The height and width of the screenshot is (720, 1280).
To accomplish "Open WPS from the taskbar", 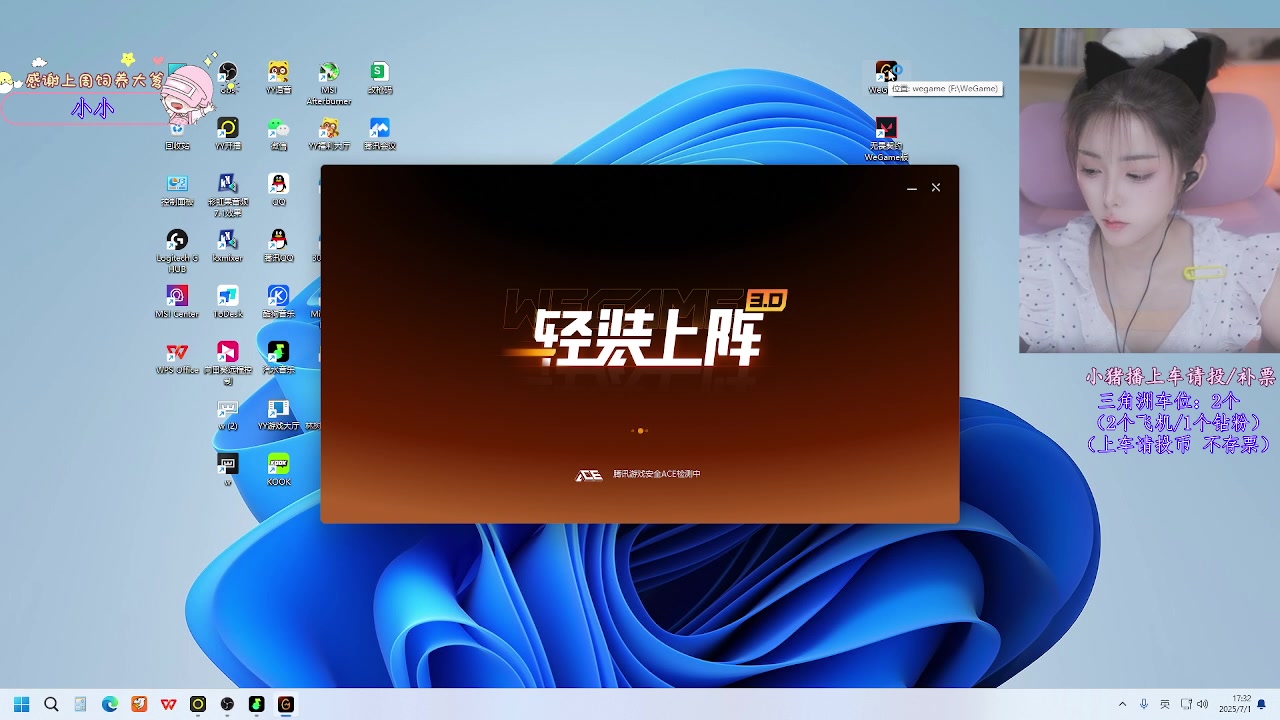I will (168, 704).
